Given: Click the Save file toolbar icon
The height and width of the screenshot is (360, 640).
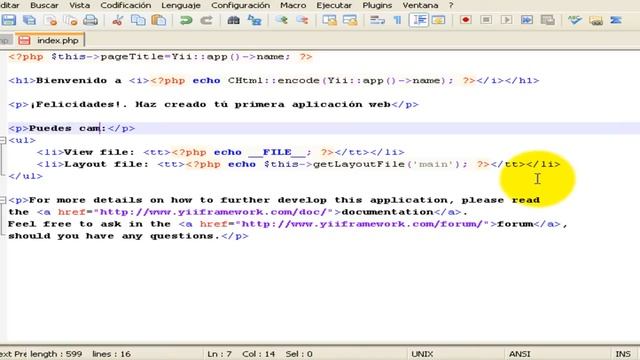Looking at the screenshot, I should tap(9, 20).
